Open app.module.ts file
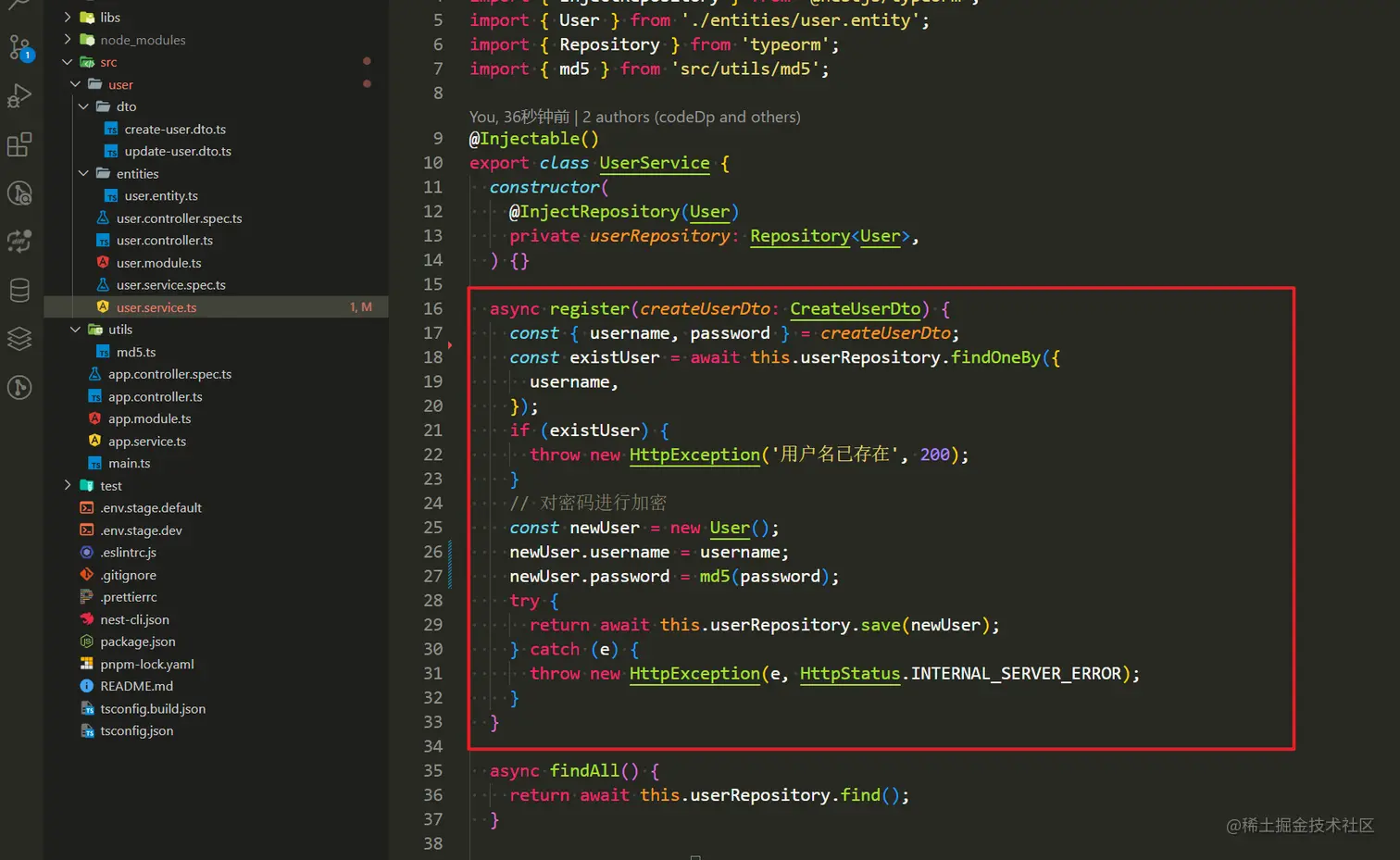The width and height of the screenshot is (1400, 860). 149,418
